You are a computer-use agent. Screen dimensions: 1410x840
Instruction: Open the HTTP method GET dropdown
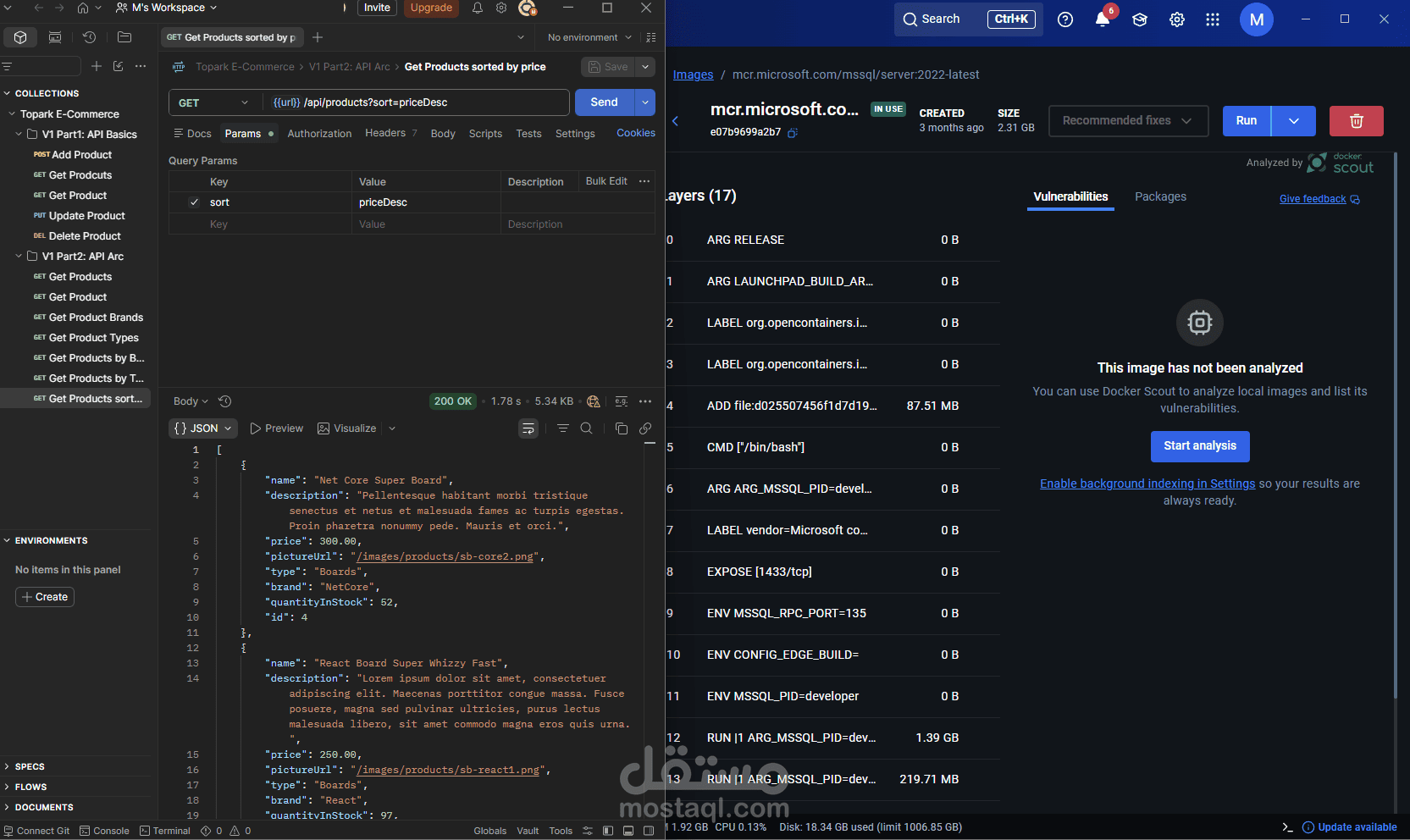pos(215,102)
